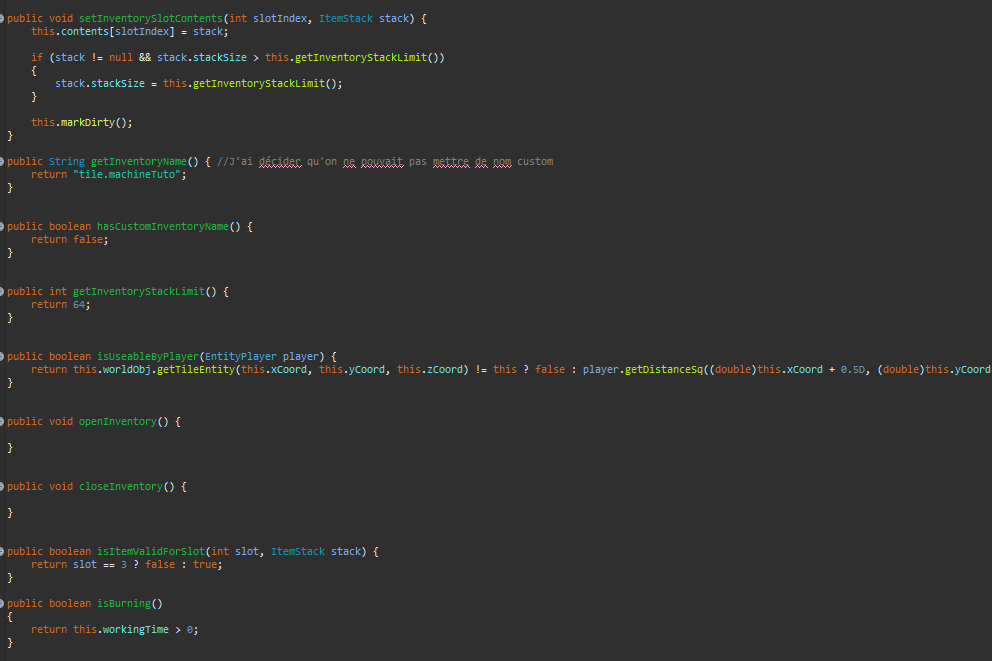Collapse the isBurning method fold marker
The image size is (992, 661).
click(x=2, y=603)
